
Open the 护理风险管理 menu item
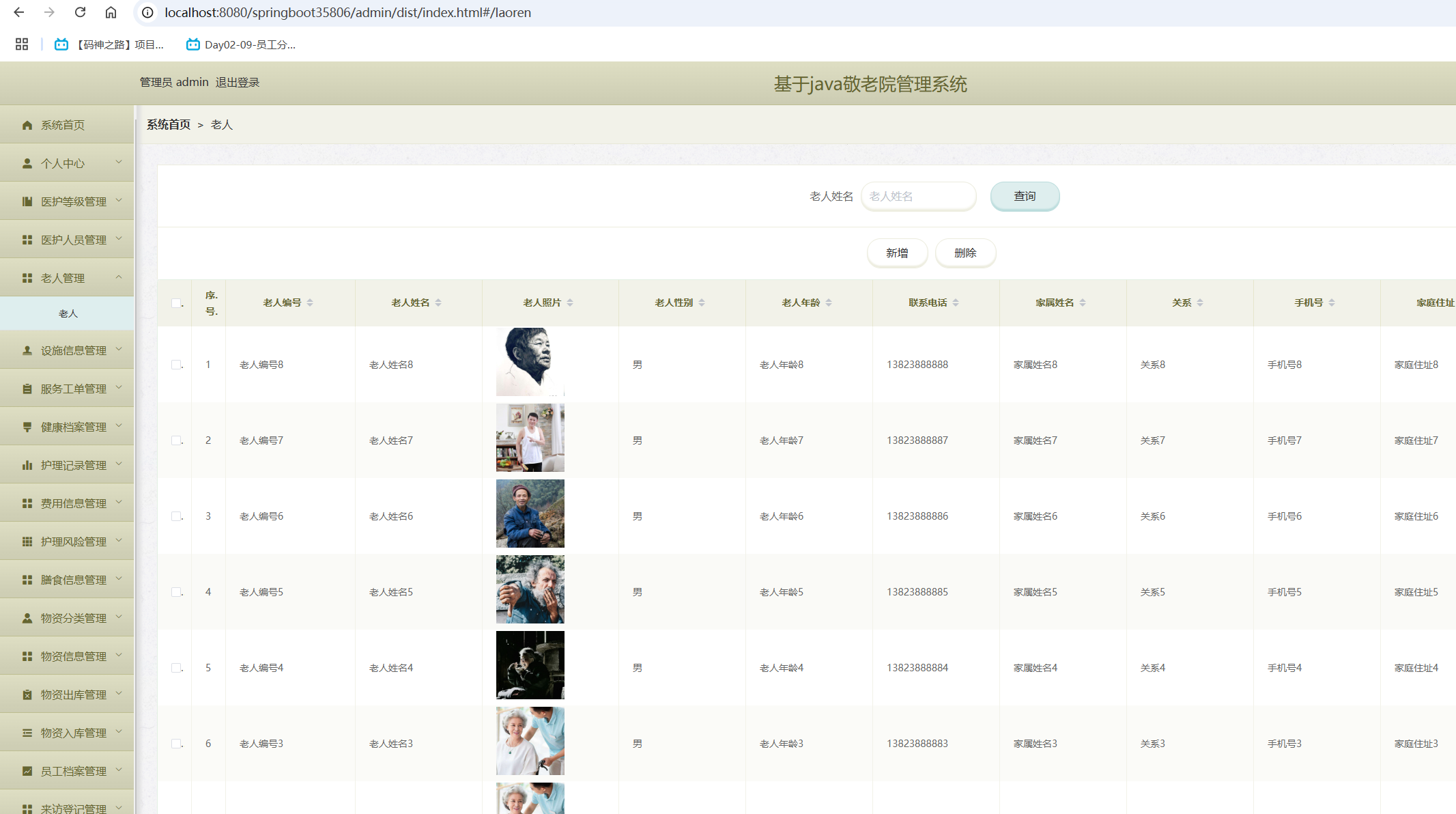(x=67, y=542)
